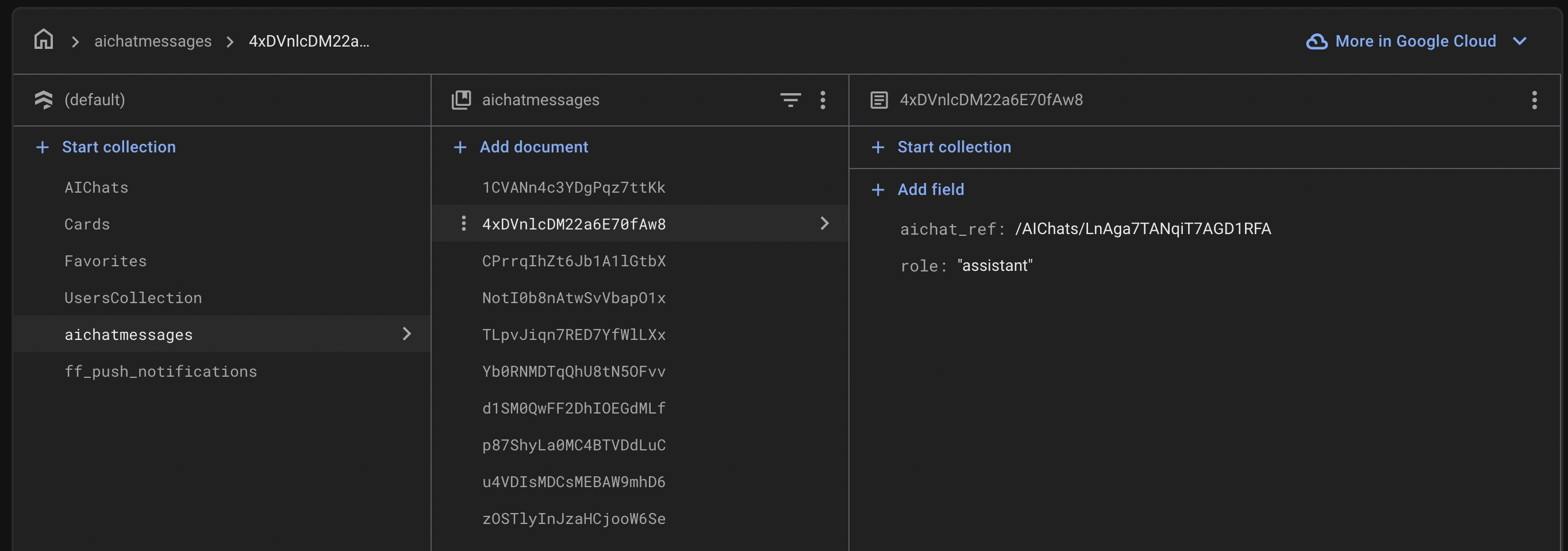The image size is (1568, 551).
Task: Open document zOSTlyInJzaHCjooW6Se
Action: tap(574, 519)
